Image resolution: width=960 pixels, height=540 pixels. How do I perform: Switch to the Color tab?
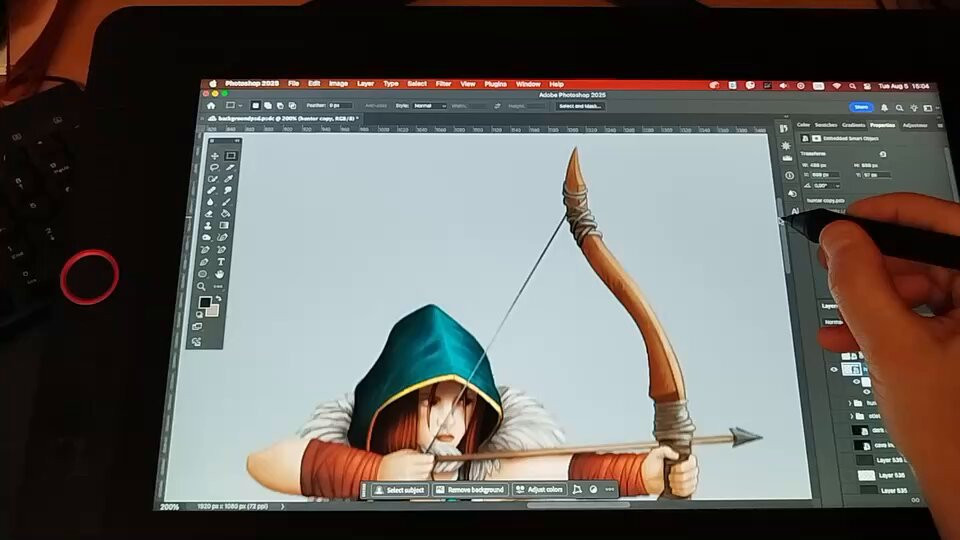pos(803,125)
